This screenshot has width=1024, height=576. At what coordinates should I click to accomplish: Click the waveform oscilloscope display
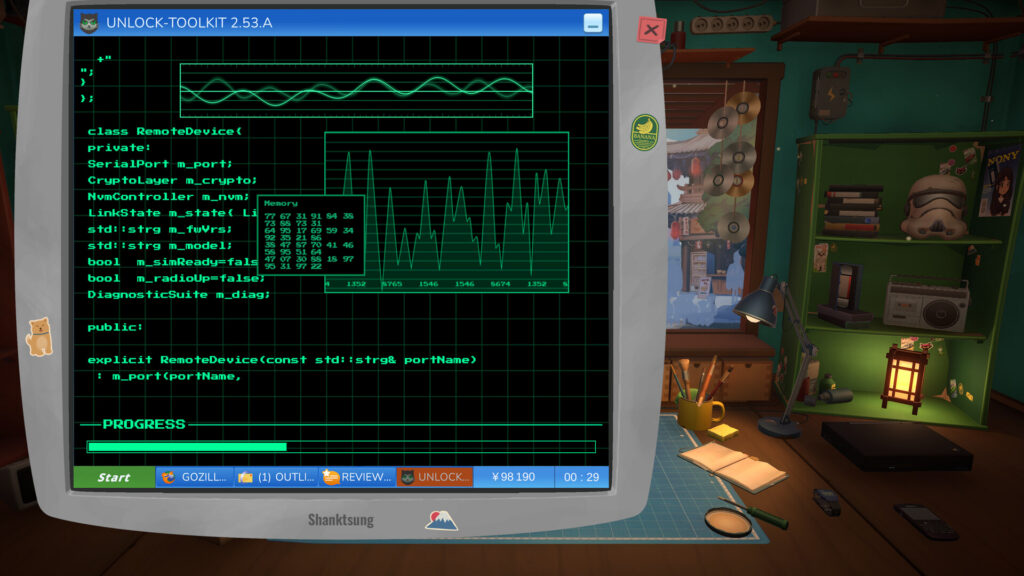357,90
